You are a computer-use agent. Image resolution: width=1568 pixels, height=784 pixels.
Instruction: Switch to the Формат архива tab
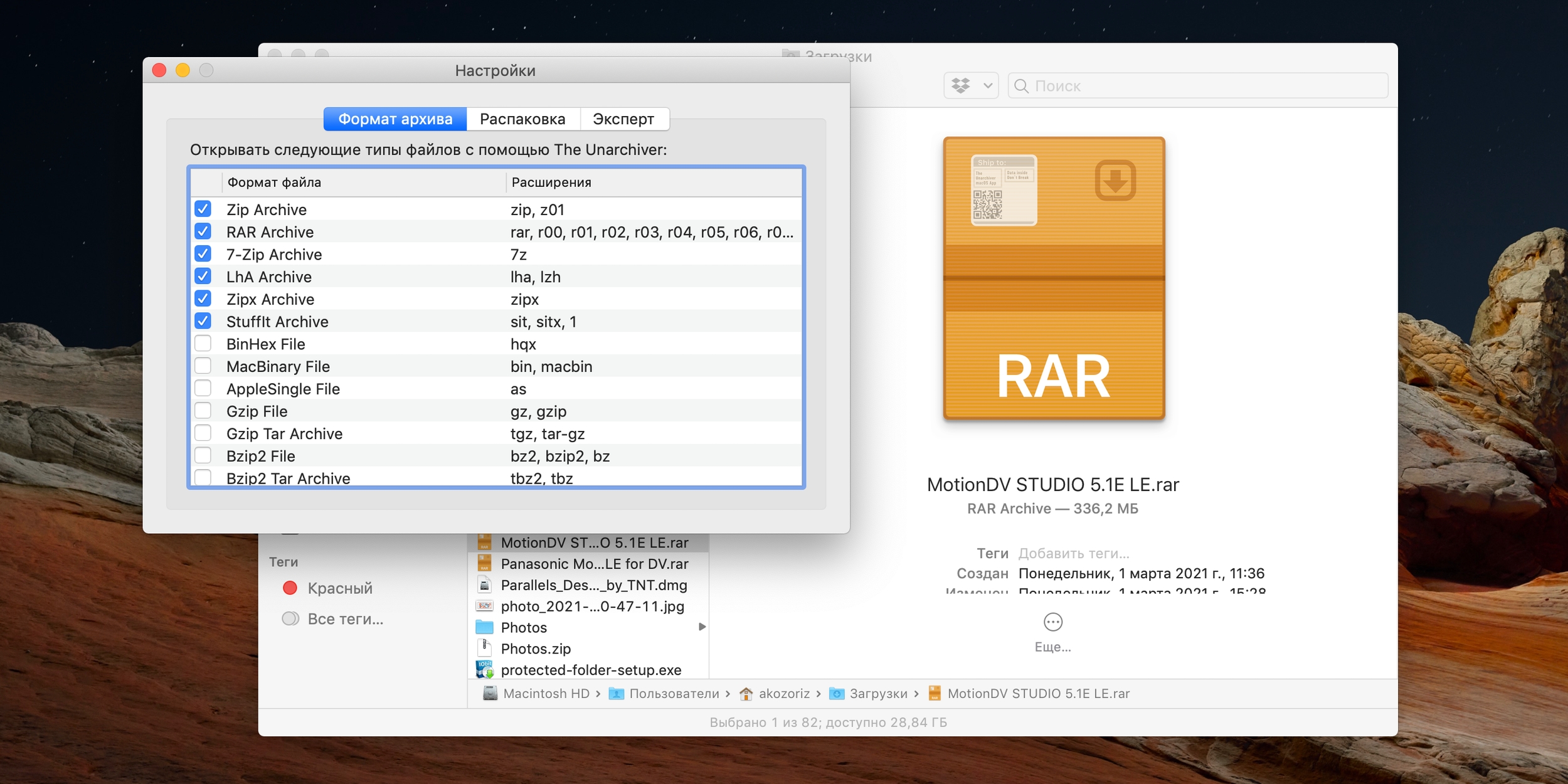[395, 119]
